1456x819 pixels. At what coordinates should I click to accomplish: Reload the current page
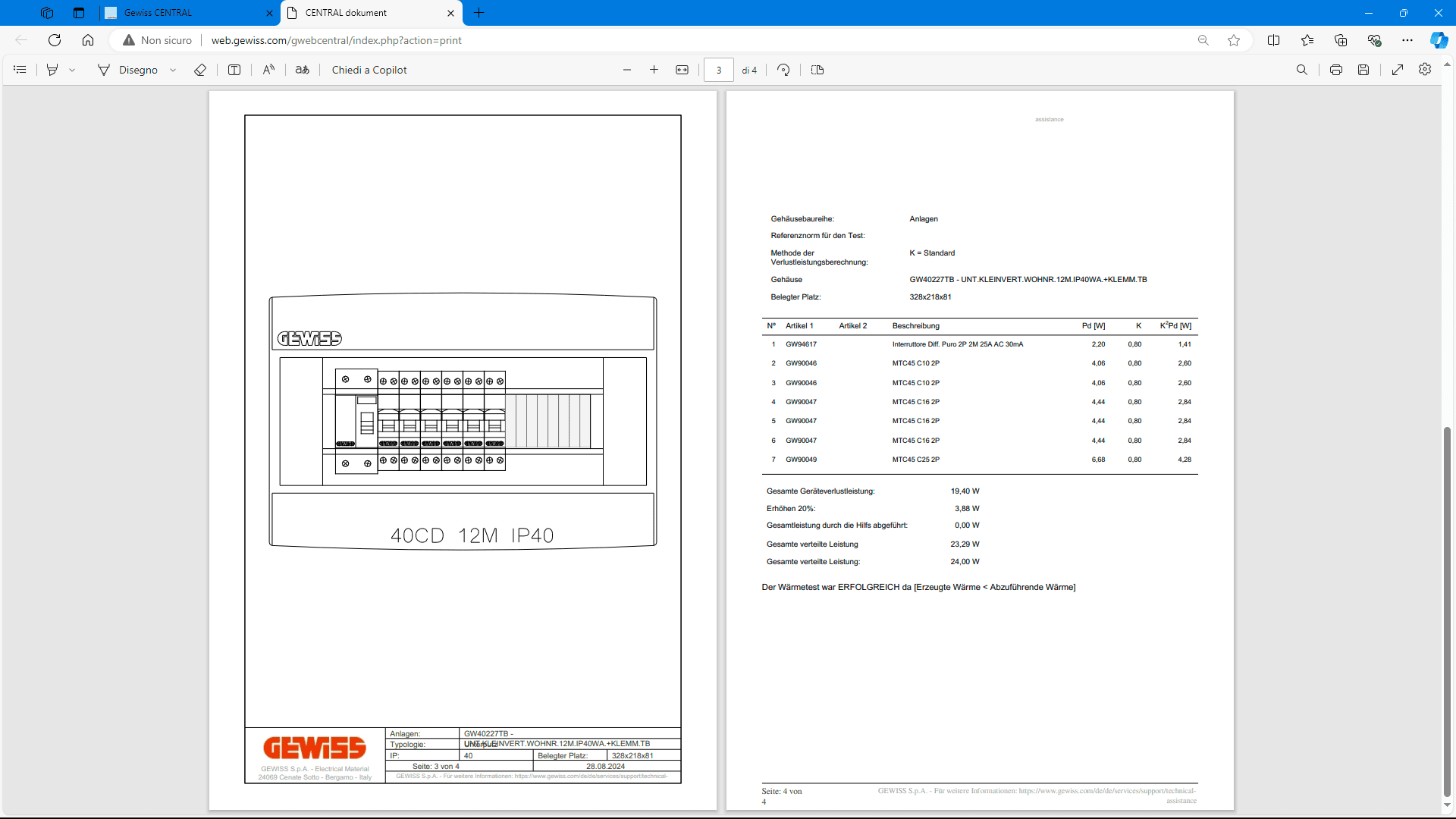click(x=55, y=40)
